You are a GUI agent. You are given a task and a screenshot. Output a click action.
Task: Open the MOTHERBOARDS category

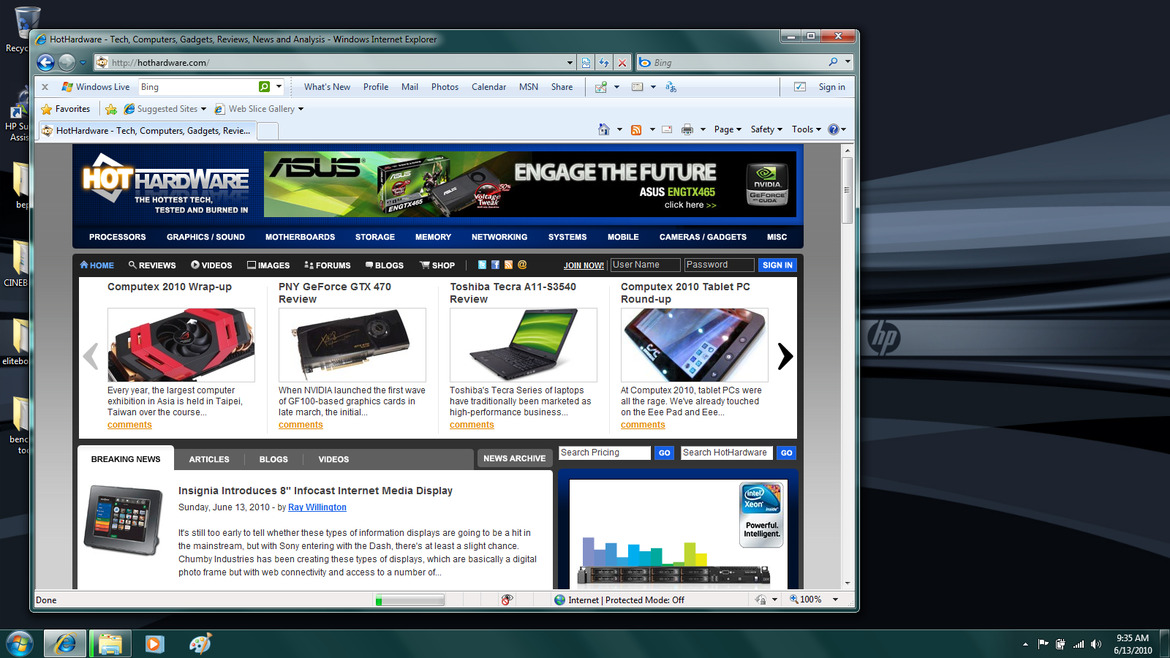pos(300,237)
